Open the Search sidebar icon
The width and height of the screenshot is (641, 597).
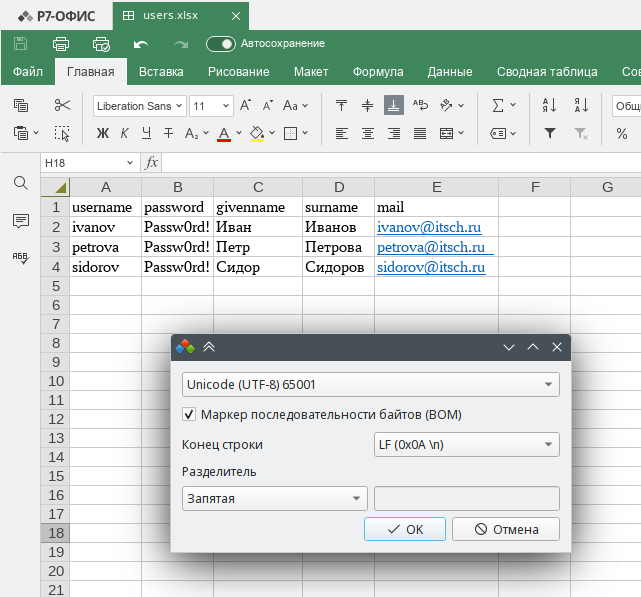click(20, 183)
